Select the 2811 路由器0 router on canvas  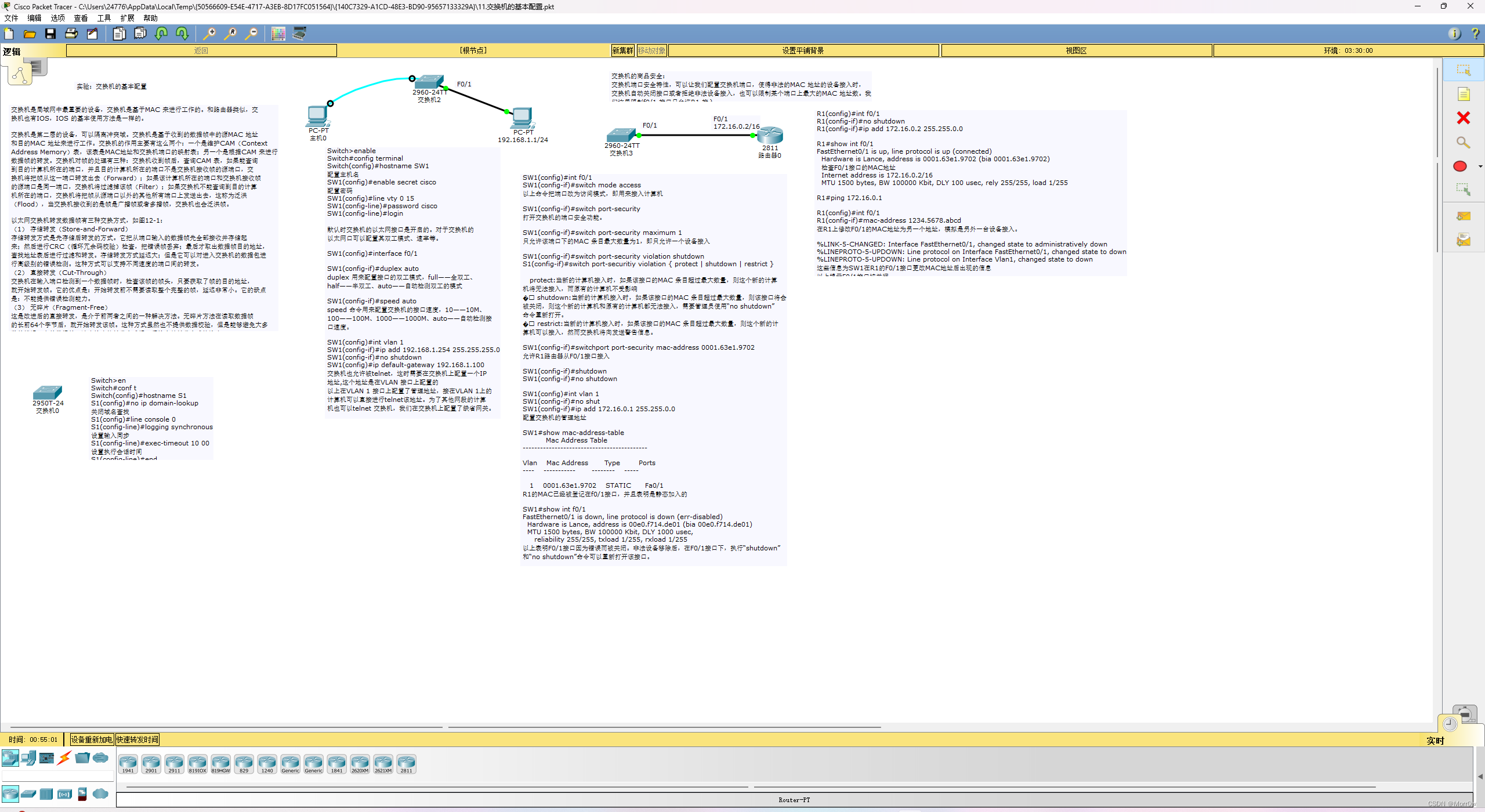tap(770, 135)
